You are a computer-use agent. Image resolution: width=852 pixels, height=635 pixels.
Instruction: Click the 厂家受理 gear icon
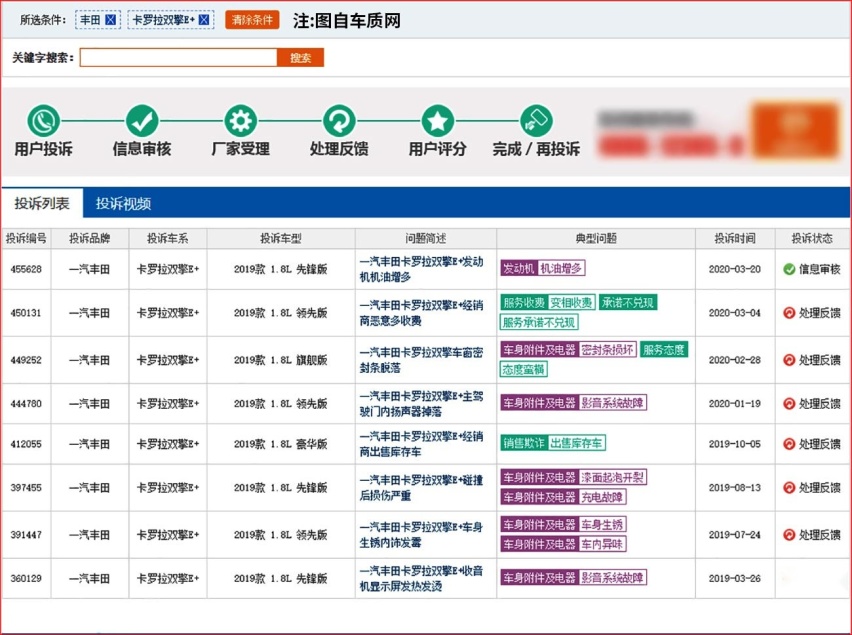pyautogui.click(x=241, y=121)
